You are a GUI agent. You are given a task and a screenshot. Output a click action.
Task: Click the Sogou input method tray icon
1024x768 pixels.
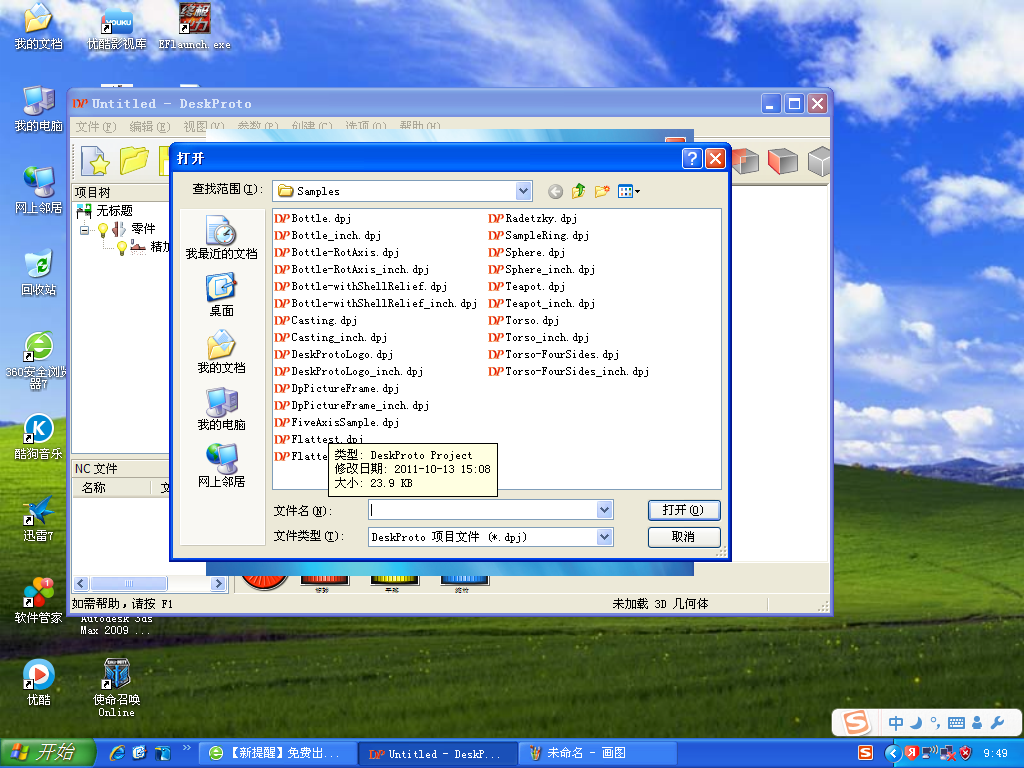[865, 753]
